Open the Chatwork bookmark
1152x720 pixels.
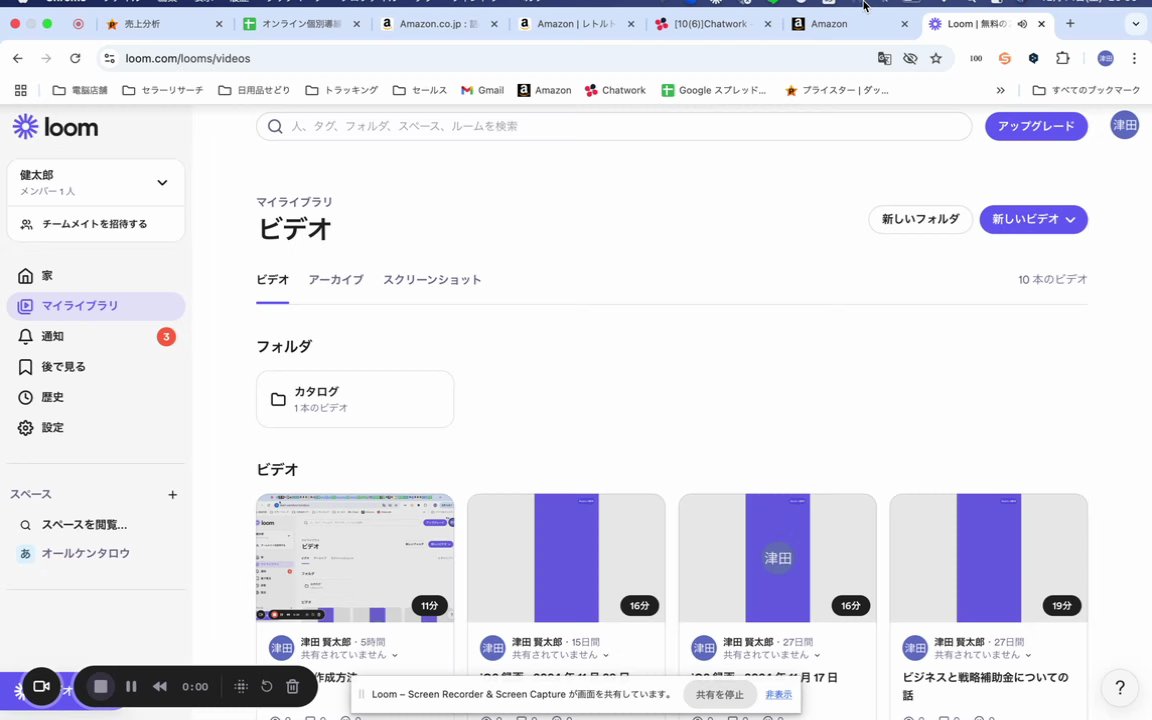click(615, 90)
